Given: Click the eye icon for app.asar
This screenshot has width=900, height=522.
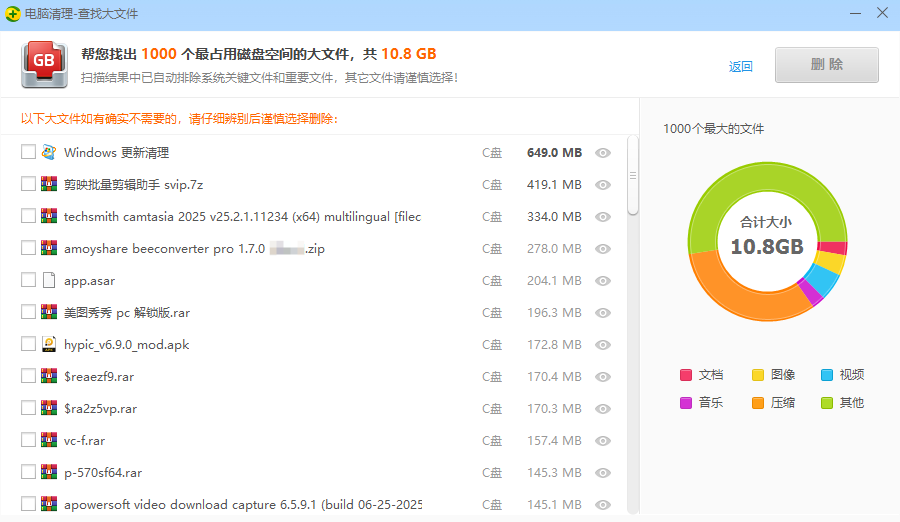Looking at the screenshot, I should click(602, 281).
